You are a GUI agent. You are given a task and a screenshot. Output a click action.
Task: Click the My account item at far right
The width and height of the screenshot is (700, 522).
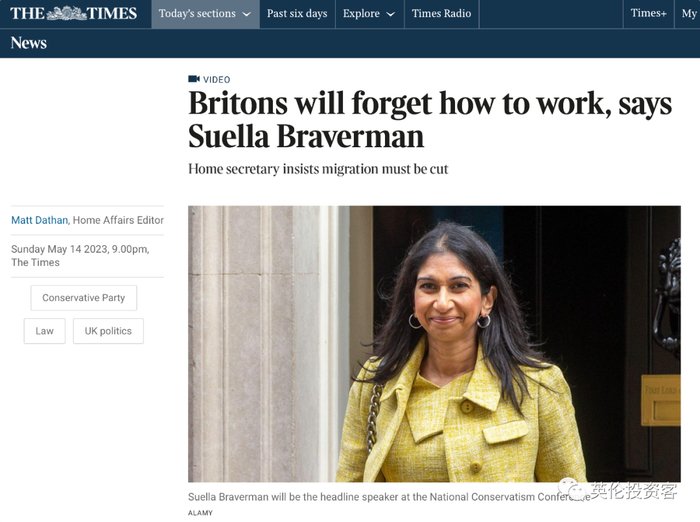click(x=688, y=14)
